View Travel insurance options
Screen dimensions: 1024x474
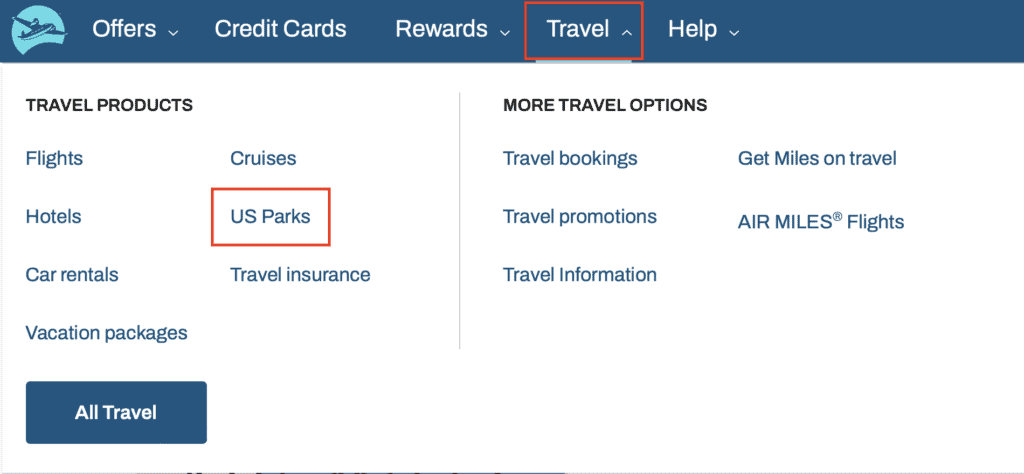tap(300, 274)
